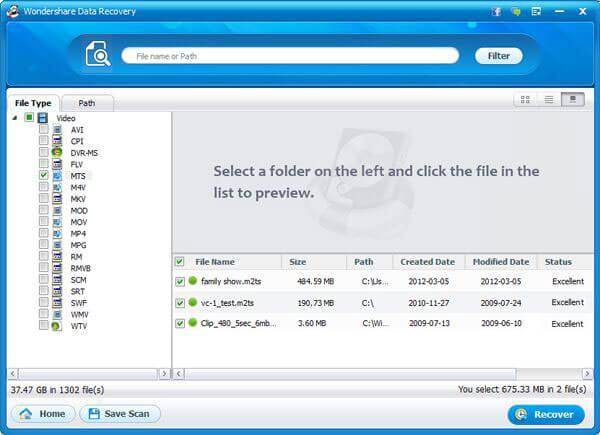The width and height of the screenshot is (600, 435).
Task: Switch to preview view layout
Action: coord(573,99)
